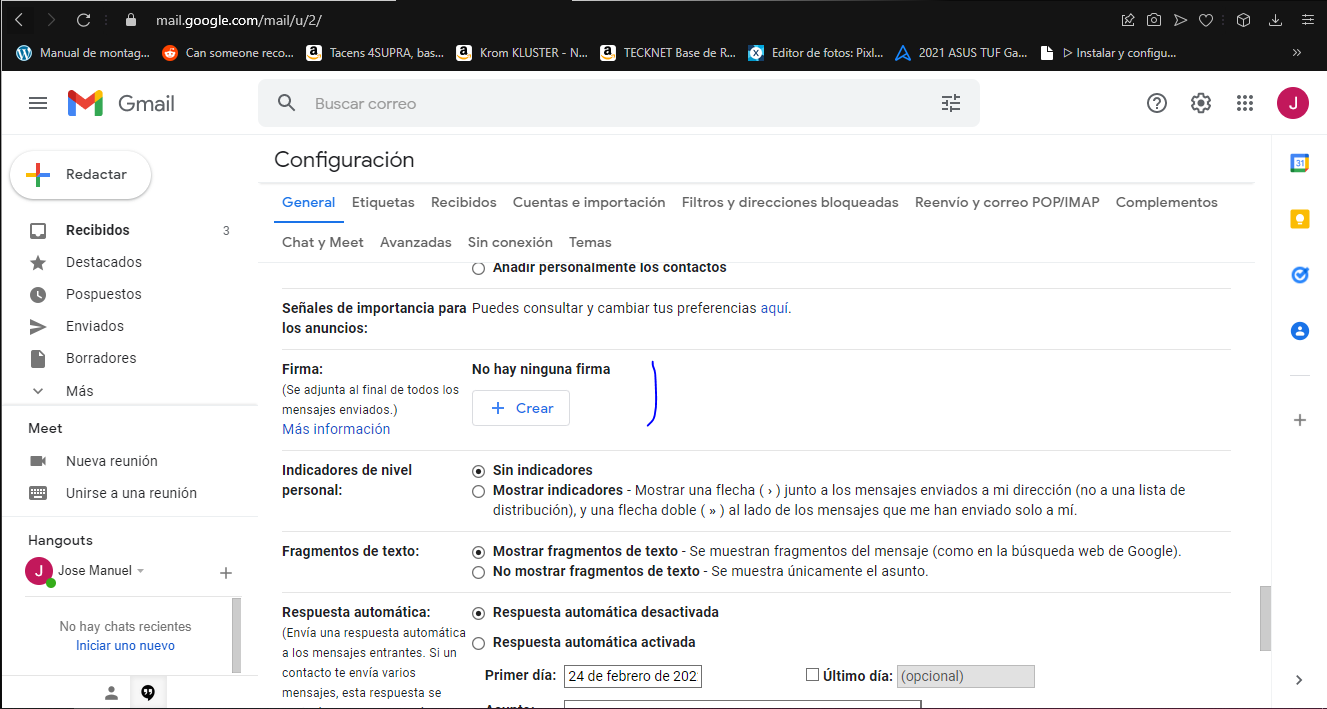Select Mostrar indicadores radio button
Viewport: 1327px width, 709px height.
click(478, 491)
